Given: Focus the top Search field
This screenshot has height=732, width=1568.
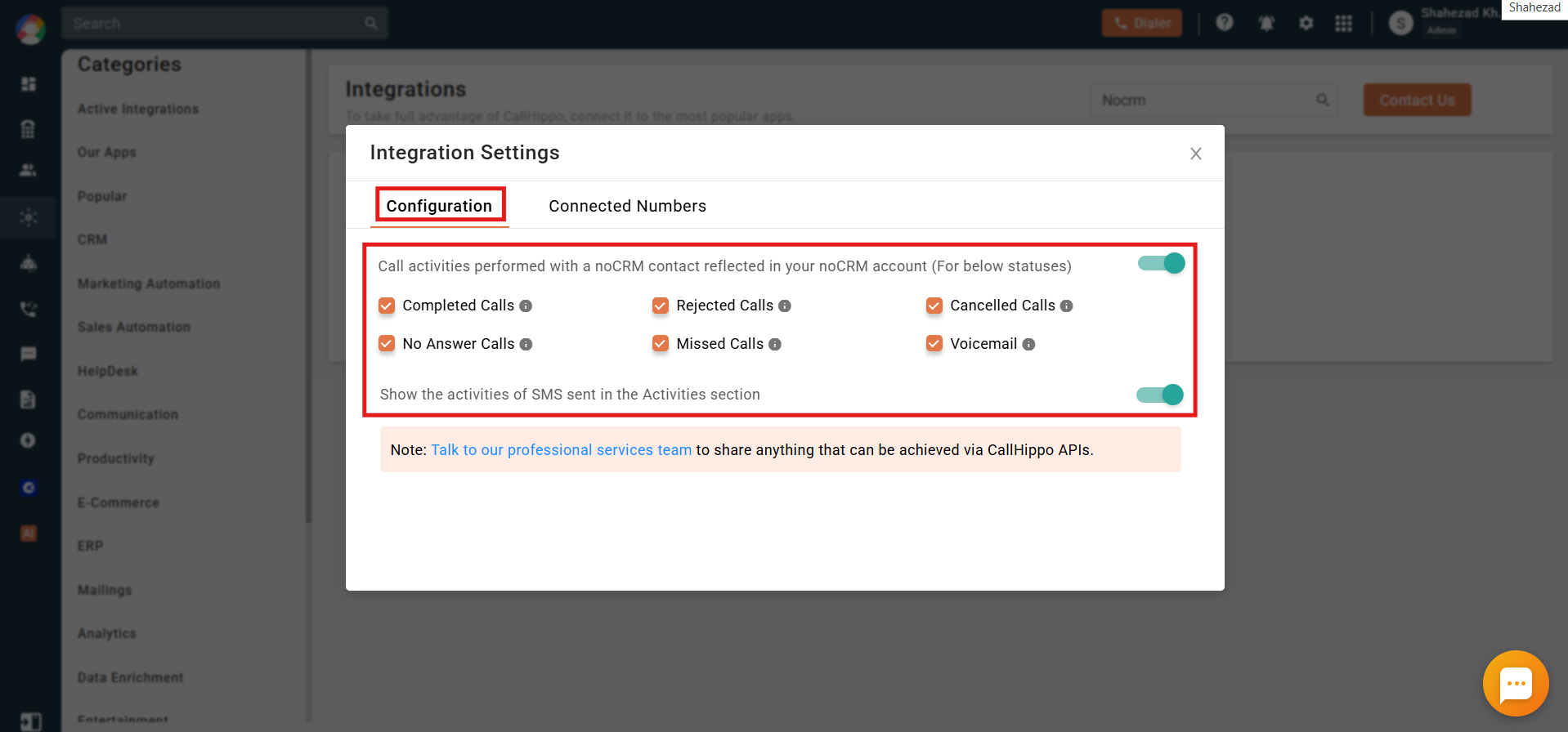Looking at the screenshot, I should click(x=225, y=23).
